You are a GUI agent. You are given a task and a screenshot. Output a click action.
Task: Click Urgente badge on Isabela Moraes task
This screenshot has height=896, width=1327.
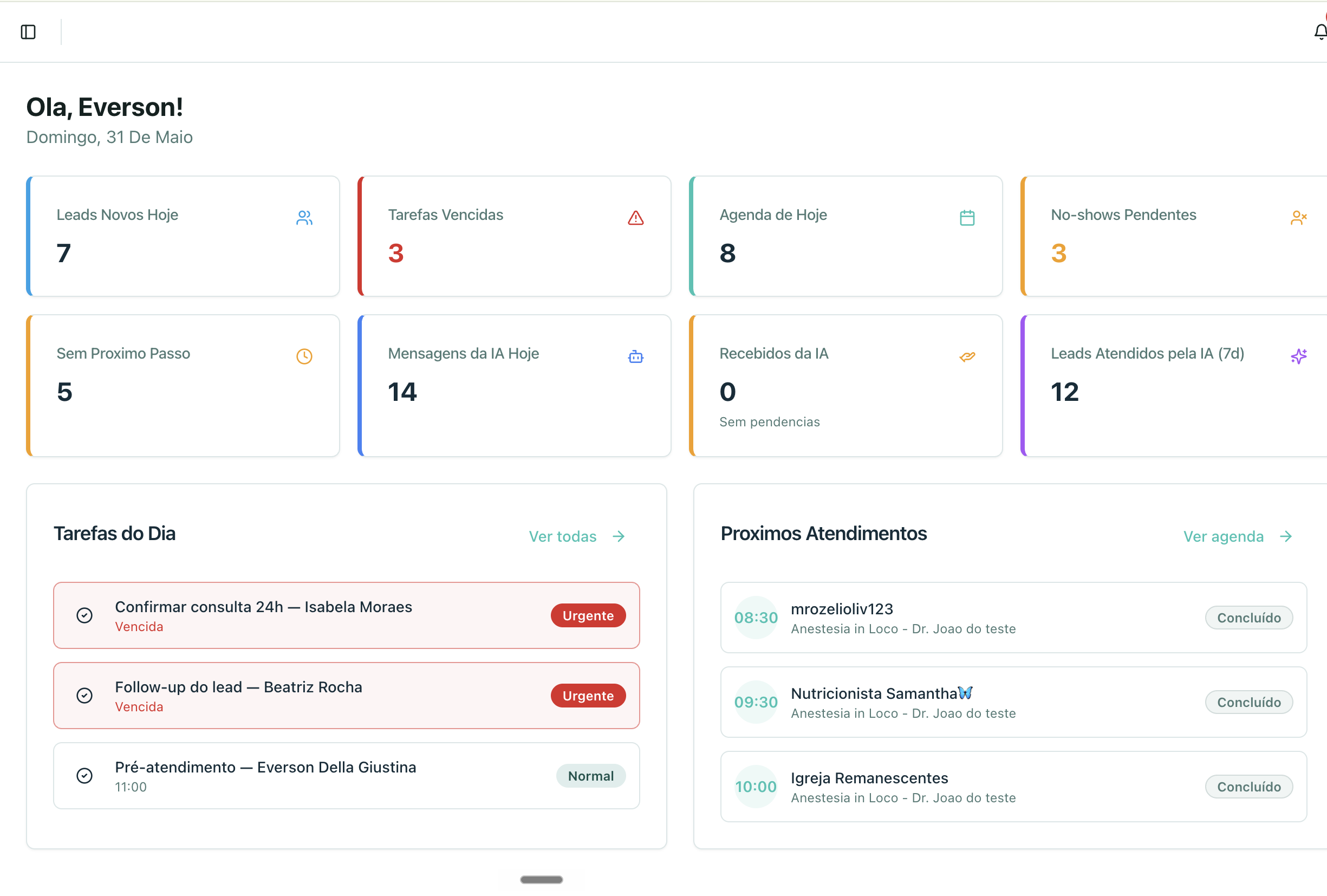[x=588, y=615]
